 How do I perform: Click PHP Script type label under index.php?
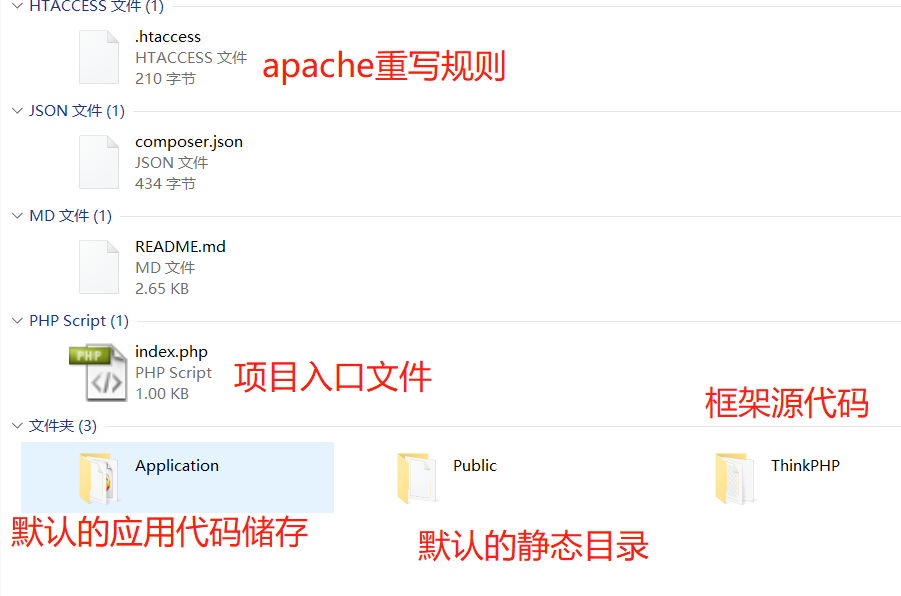point(174,373)
